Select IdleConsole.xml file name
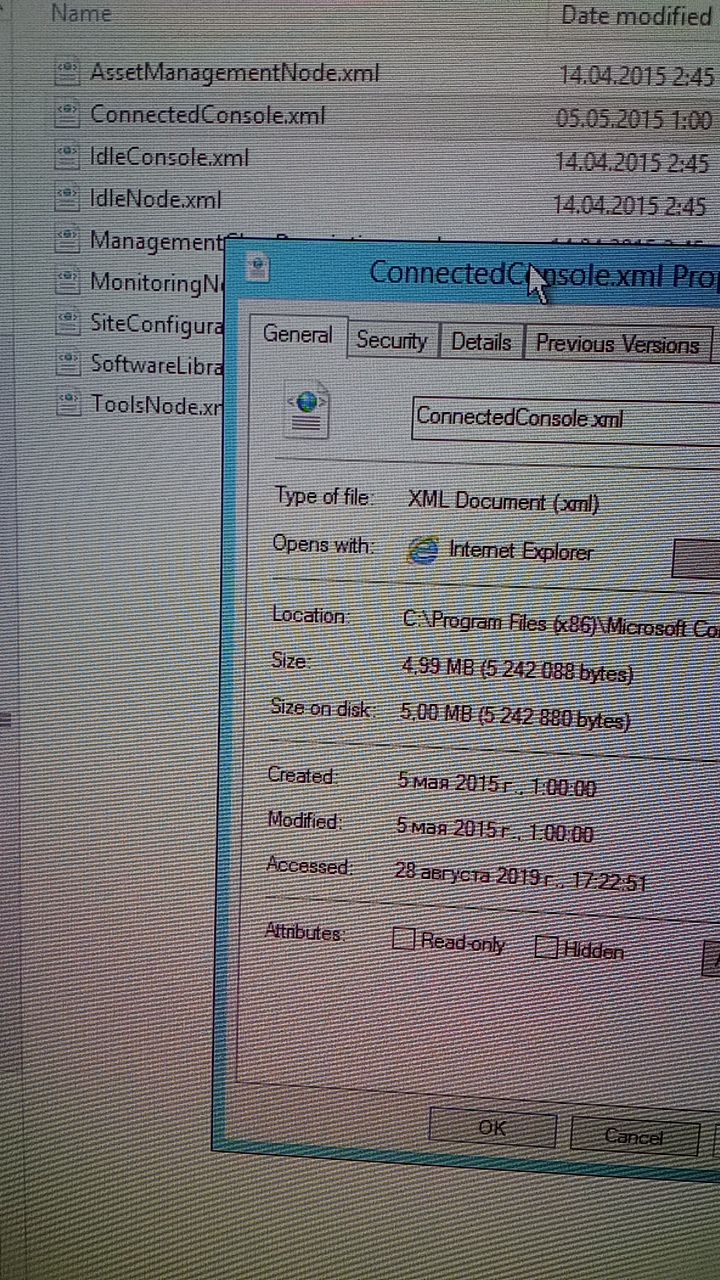The width and height of the screenshot is (720, 1280). point(169,157)
